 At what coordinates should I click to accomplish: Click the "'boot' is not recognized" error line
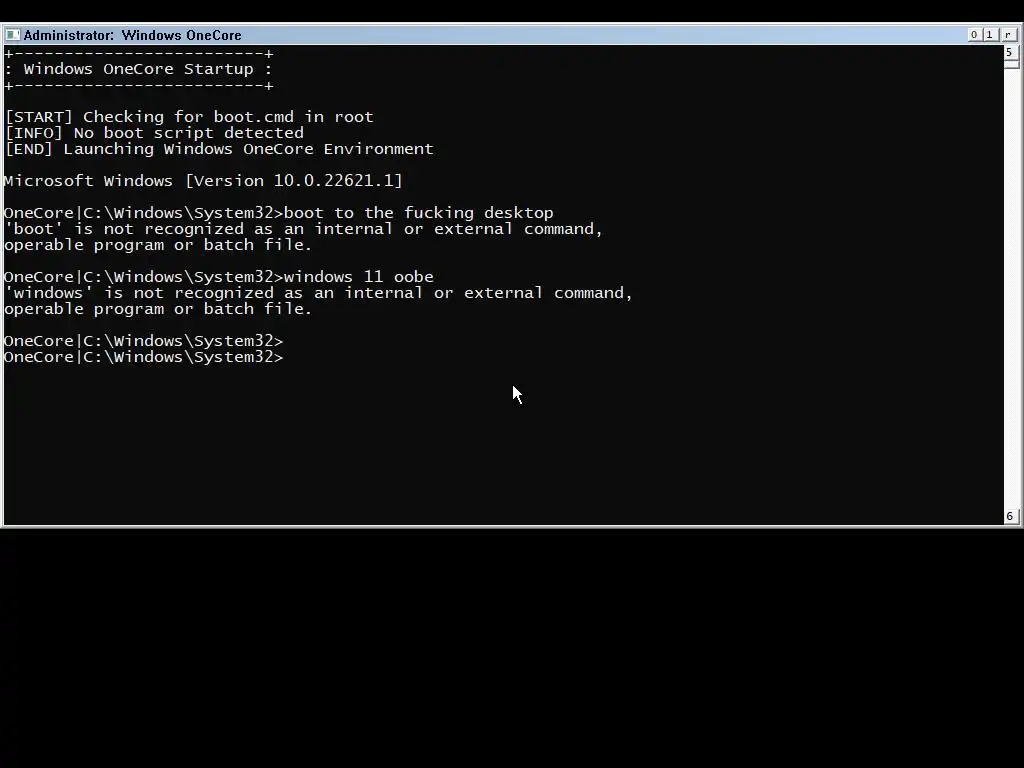(x=304, y=229)
